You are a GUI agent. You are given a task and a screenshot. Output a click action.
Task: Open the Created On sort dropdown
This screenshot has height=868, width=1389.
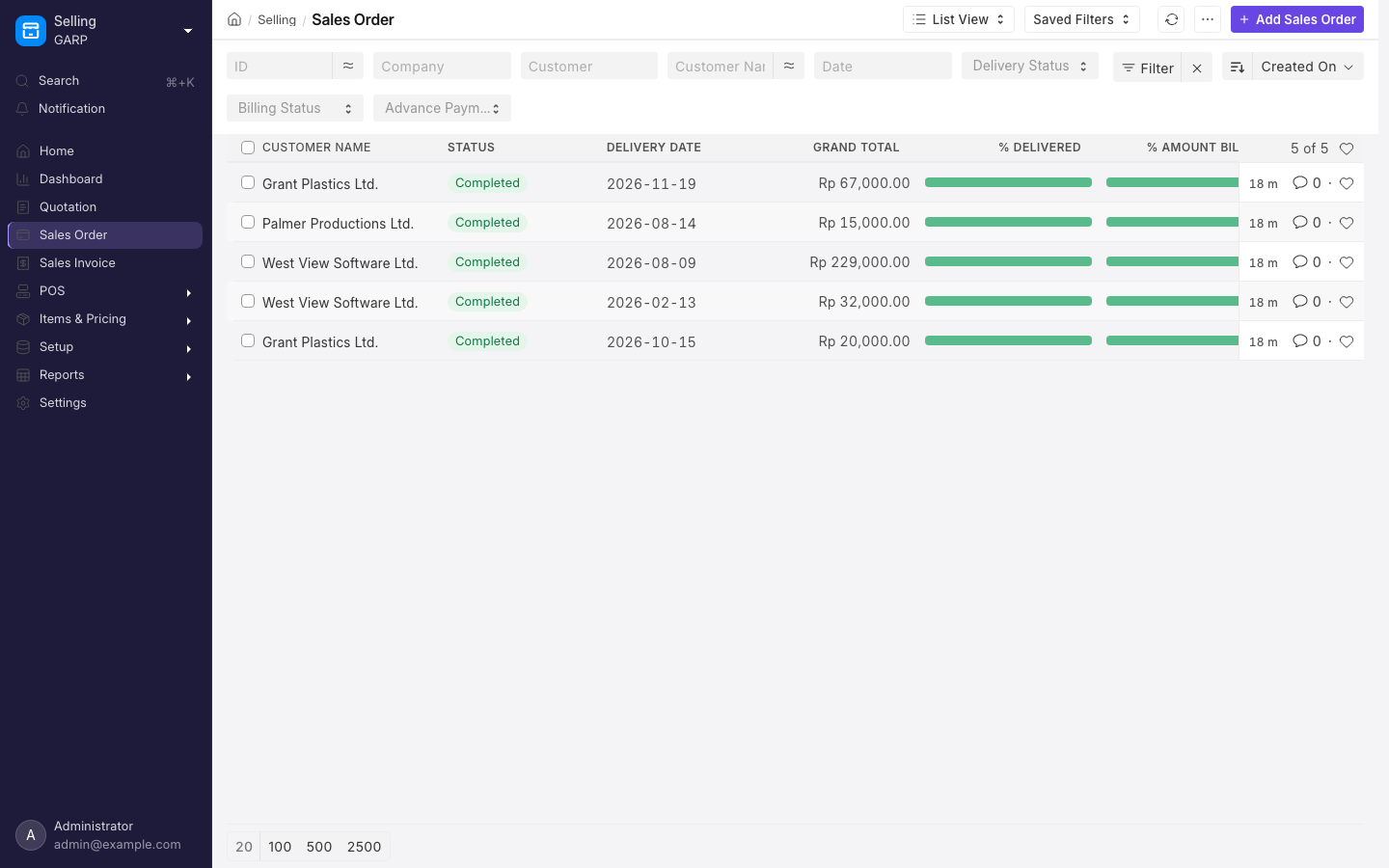click(1308, 67)
